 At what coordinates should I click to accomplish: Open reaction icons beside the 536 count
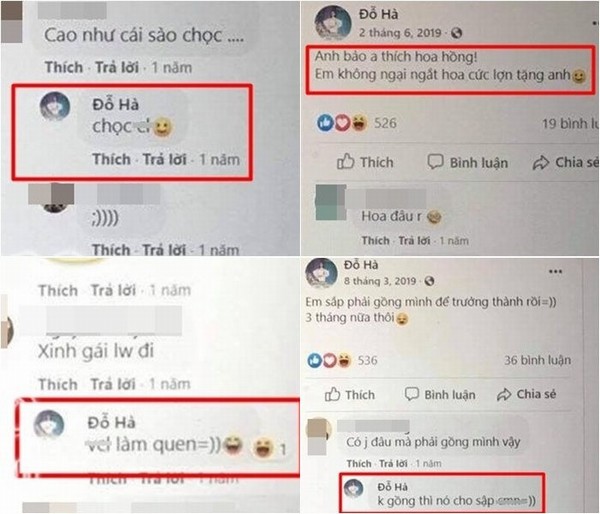(329, 360)
